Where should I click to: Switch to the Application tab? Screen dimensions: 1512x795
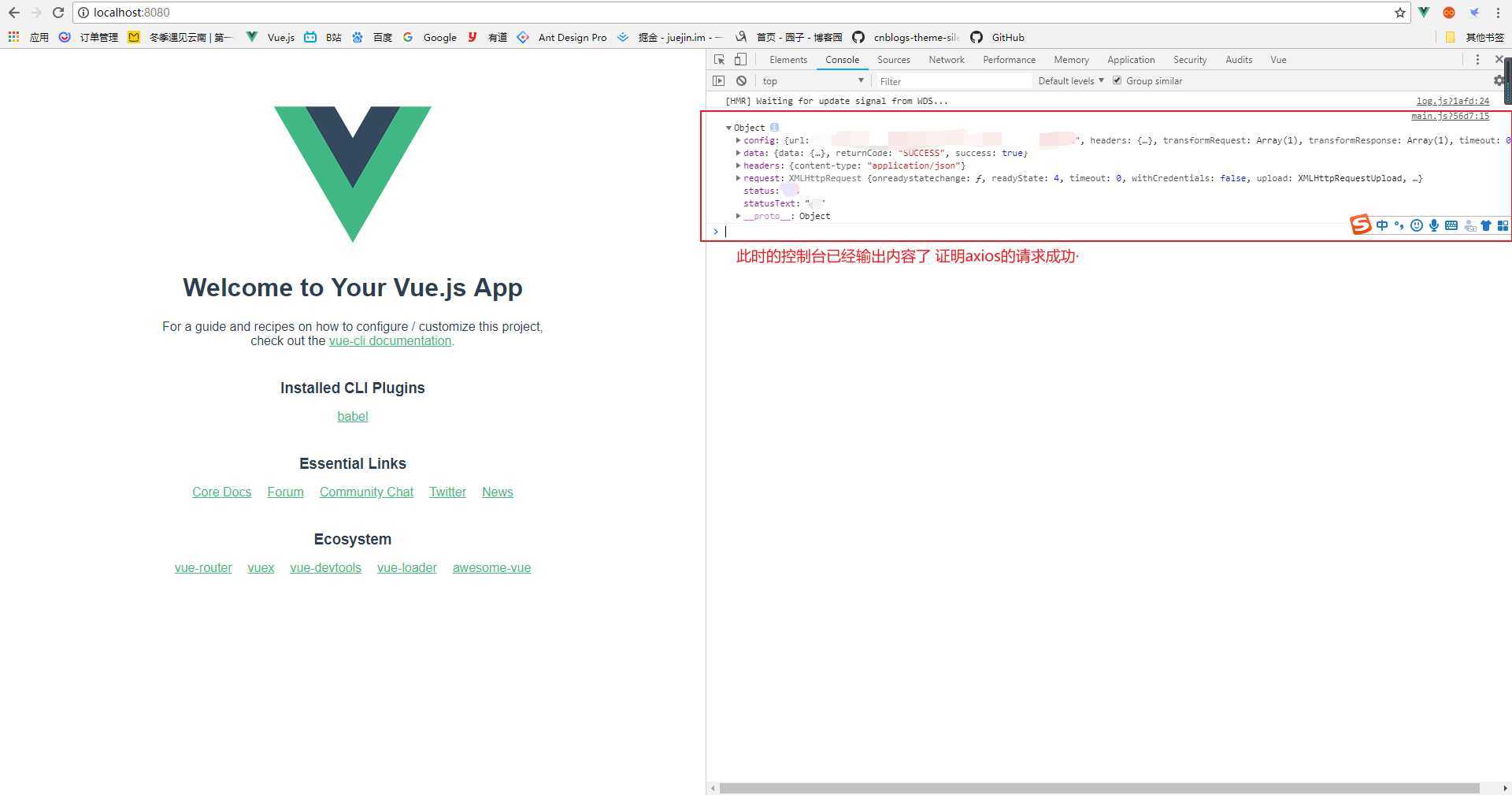[x=1131, y=60]
